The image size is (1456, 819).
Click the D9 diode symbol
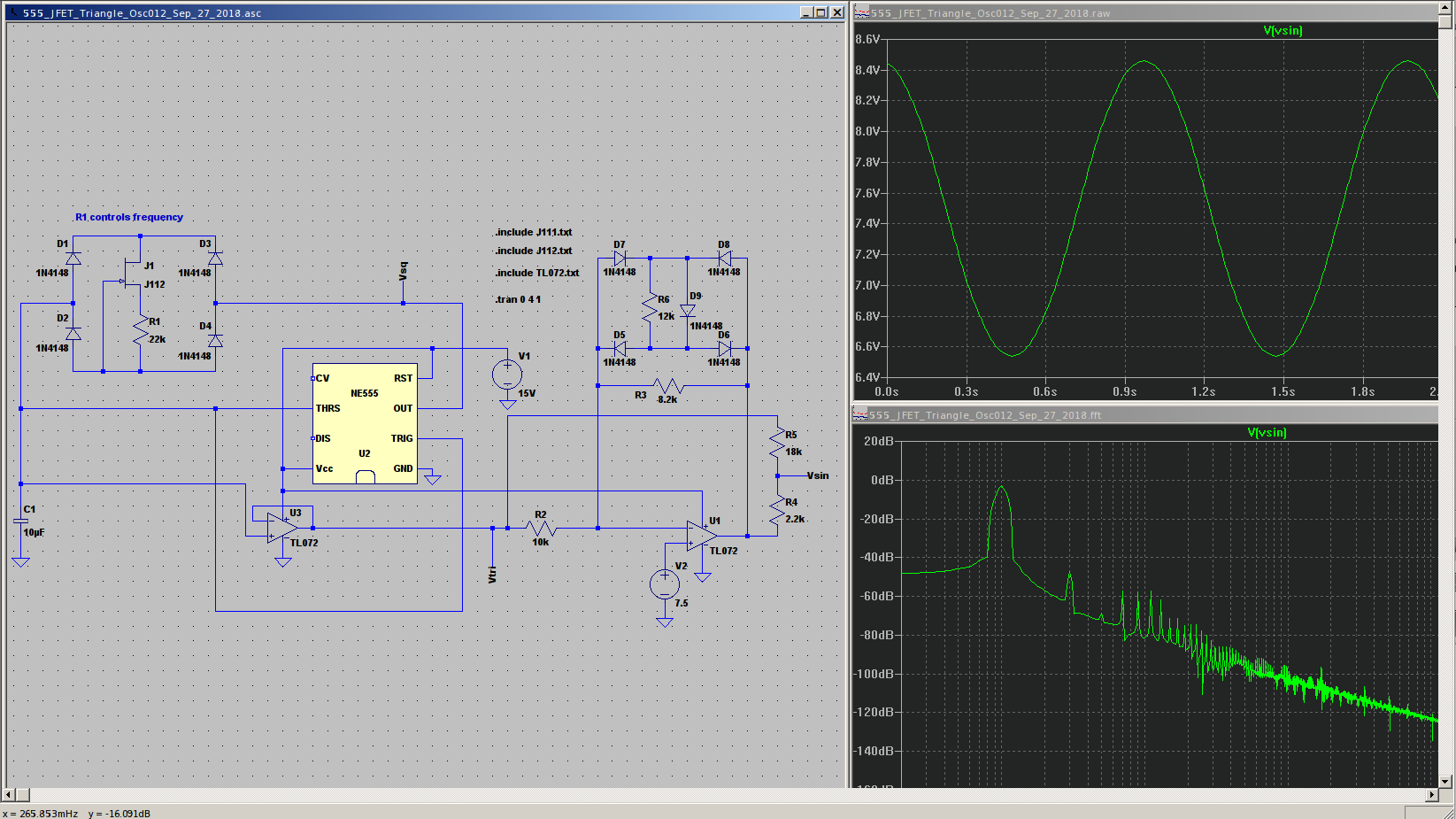coord(688,311)
